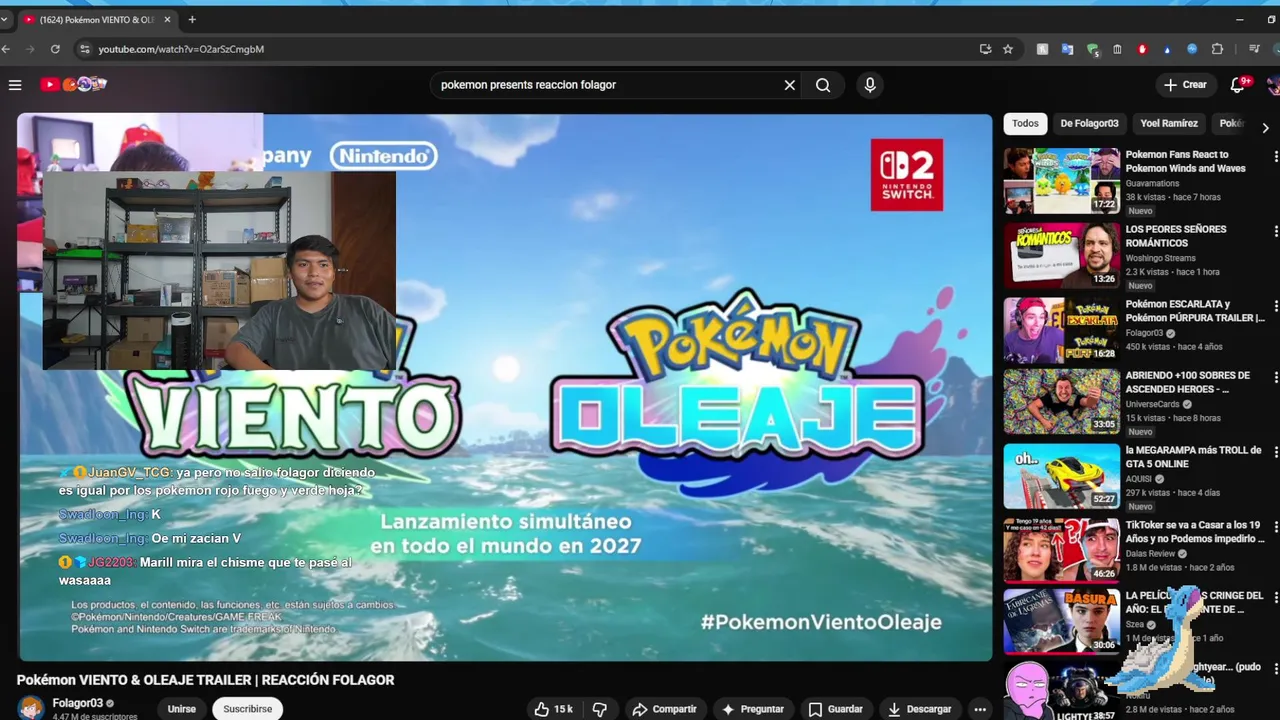Open the YouTube hamburger guide menu
The height and width of the screenshot is (720, 1280).
pos(15,85)
